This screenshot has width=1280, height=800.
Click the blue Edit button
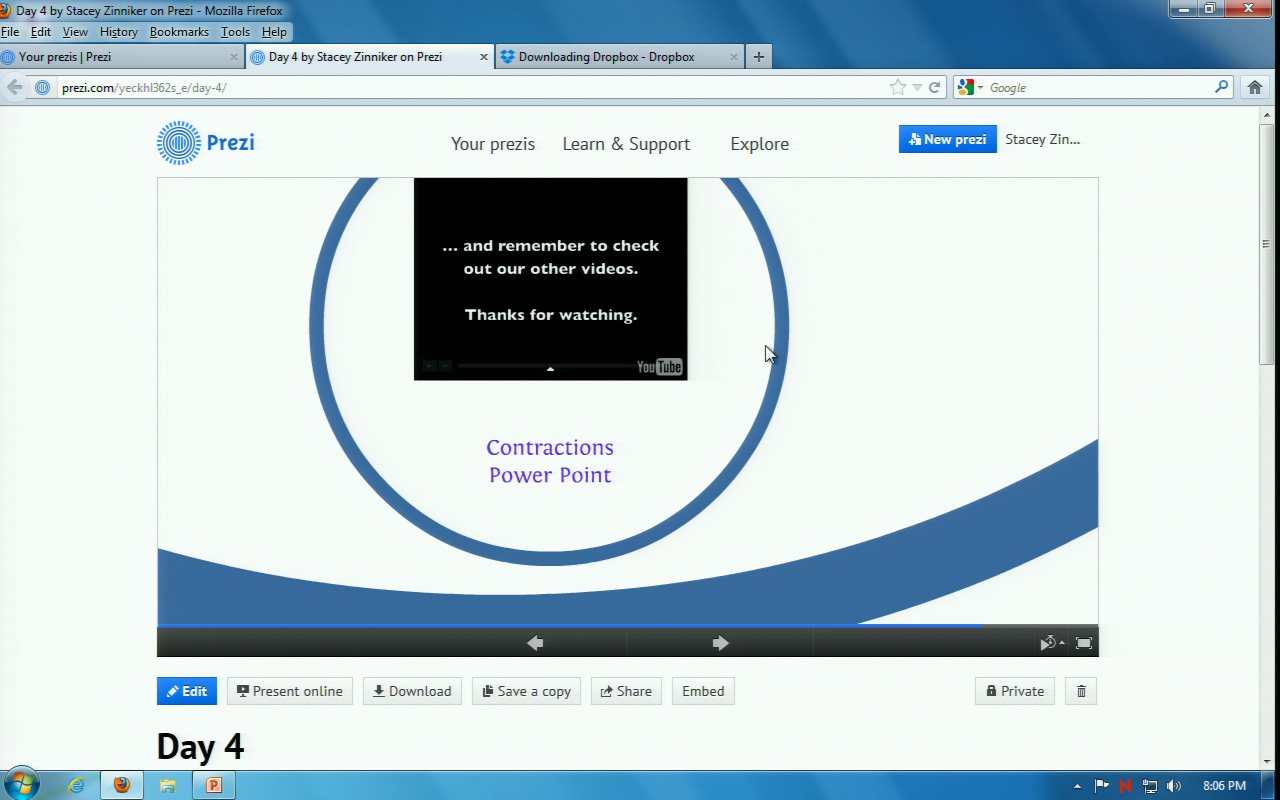(x=187, y=691)
